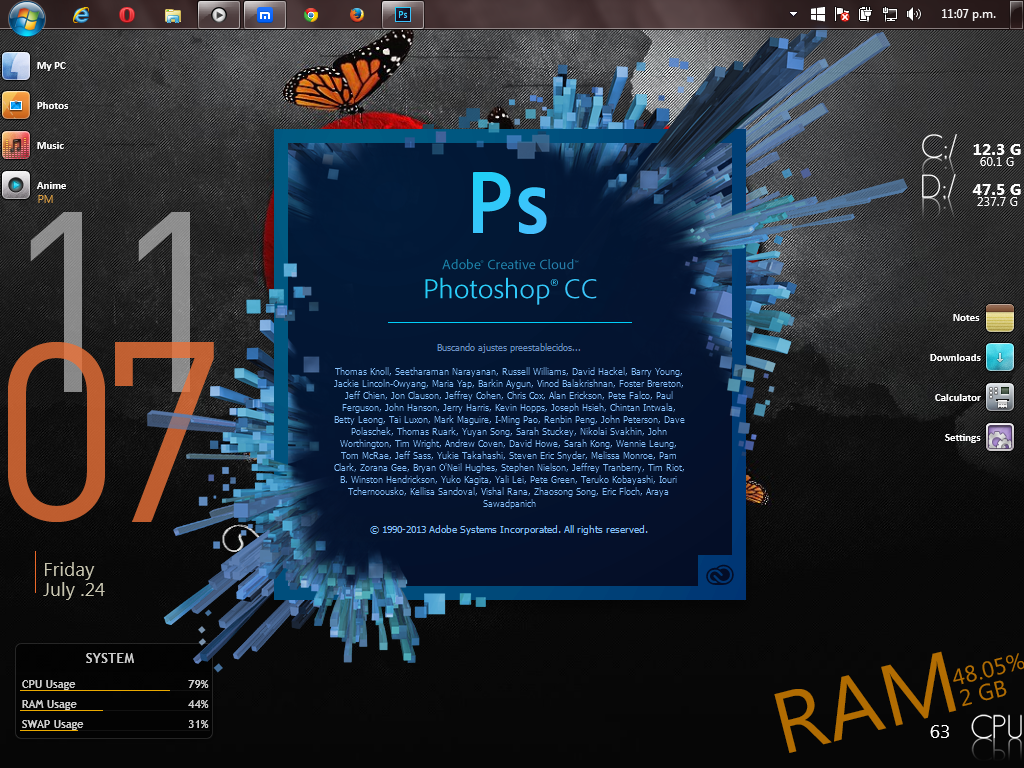Click the orange 07 minute digits

(x=110, y=432)
